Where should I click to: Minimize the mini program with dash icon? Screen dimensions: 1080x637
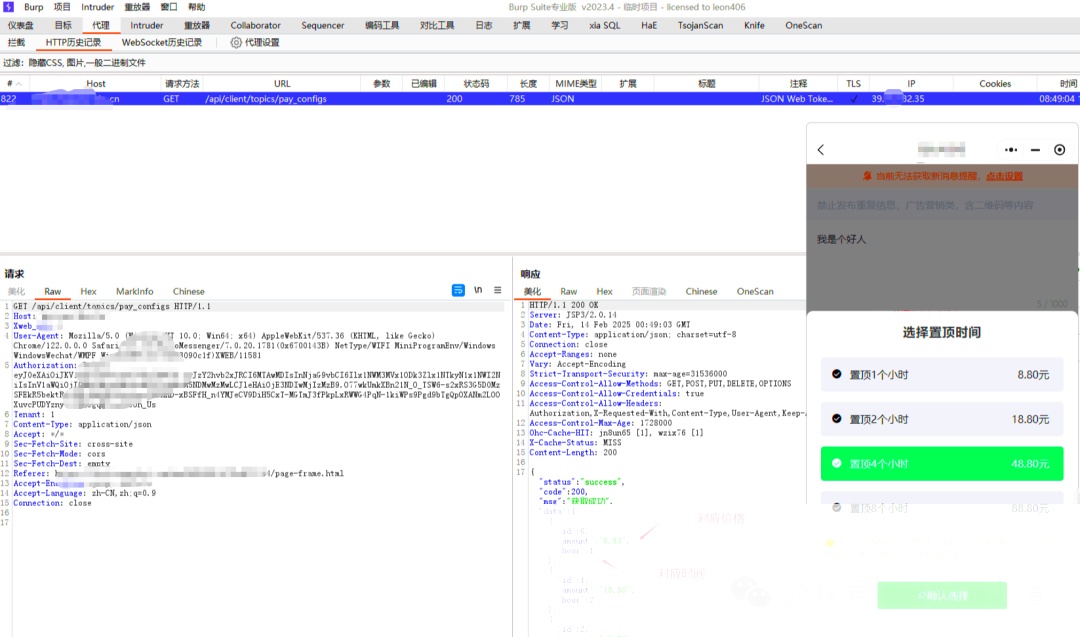1035,149
